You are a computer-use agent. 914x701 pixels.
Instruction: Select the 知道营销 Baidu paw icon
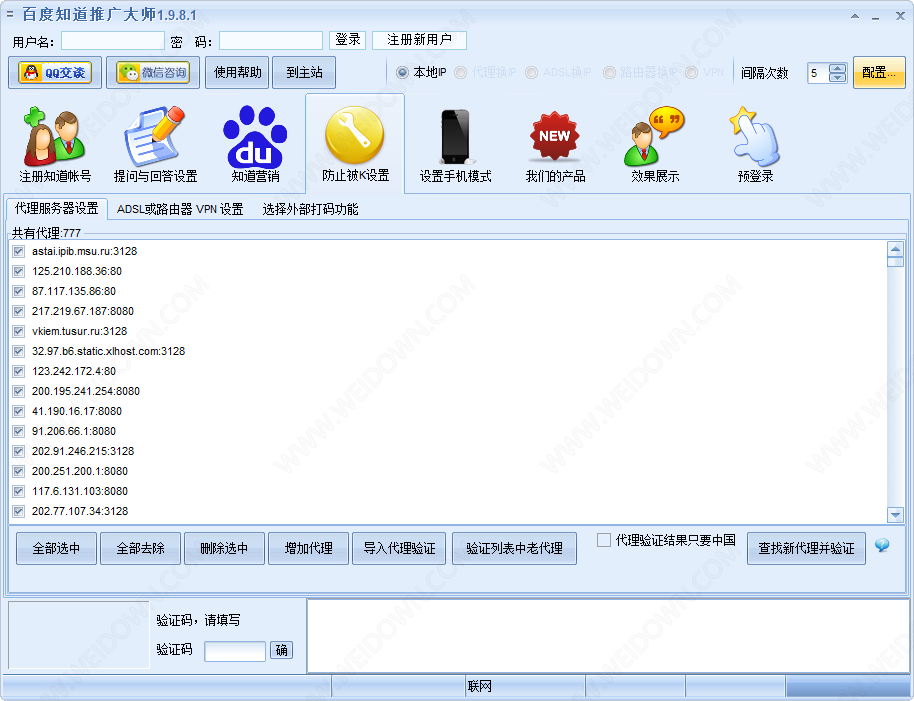255,138
